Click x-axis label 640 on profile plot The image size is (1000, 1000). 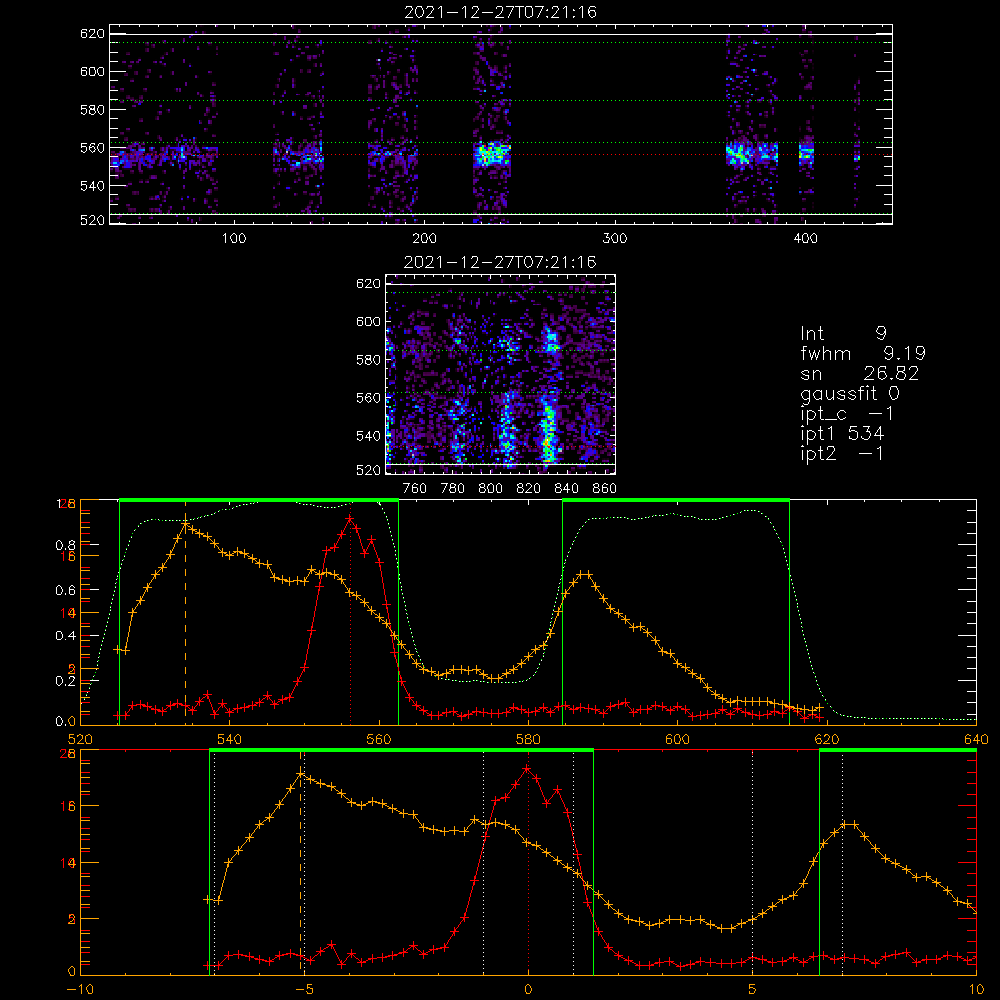[x=976, y=739]
